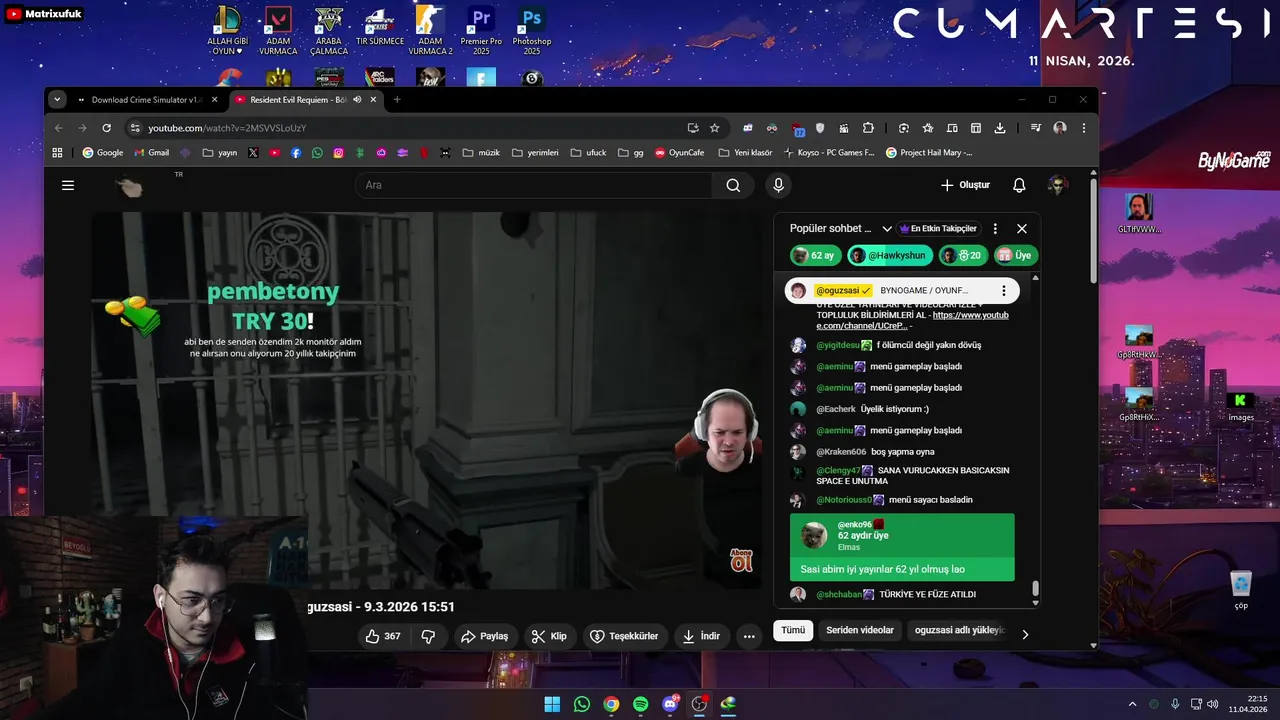Open Chrome downloads icon

click(999, 128)
